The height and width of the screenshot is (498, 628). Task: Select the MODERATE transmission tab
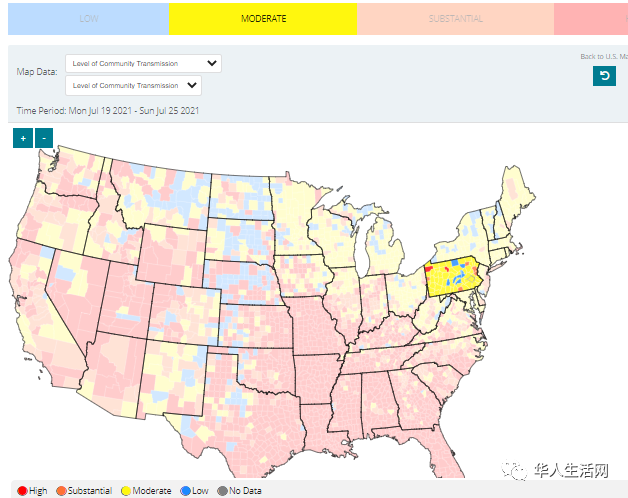263,19
